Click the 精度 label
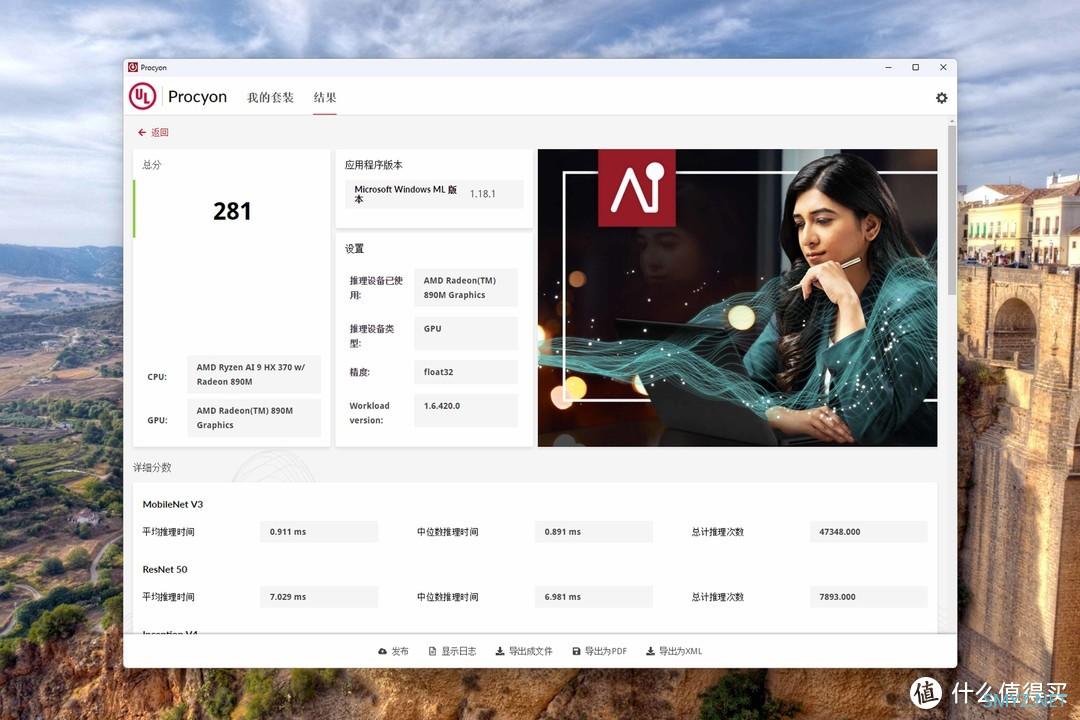1080x720 pixels. (360, 372)
